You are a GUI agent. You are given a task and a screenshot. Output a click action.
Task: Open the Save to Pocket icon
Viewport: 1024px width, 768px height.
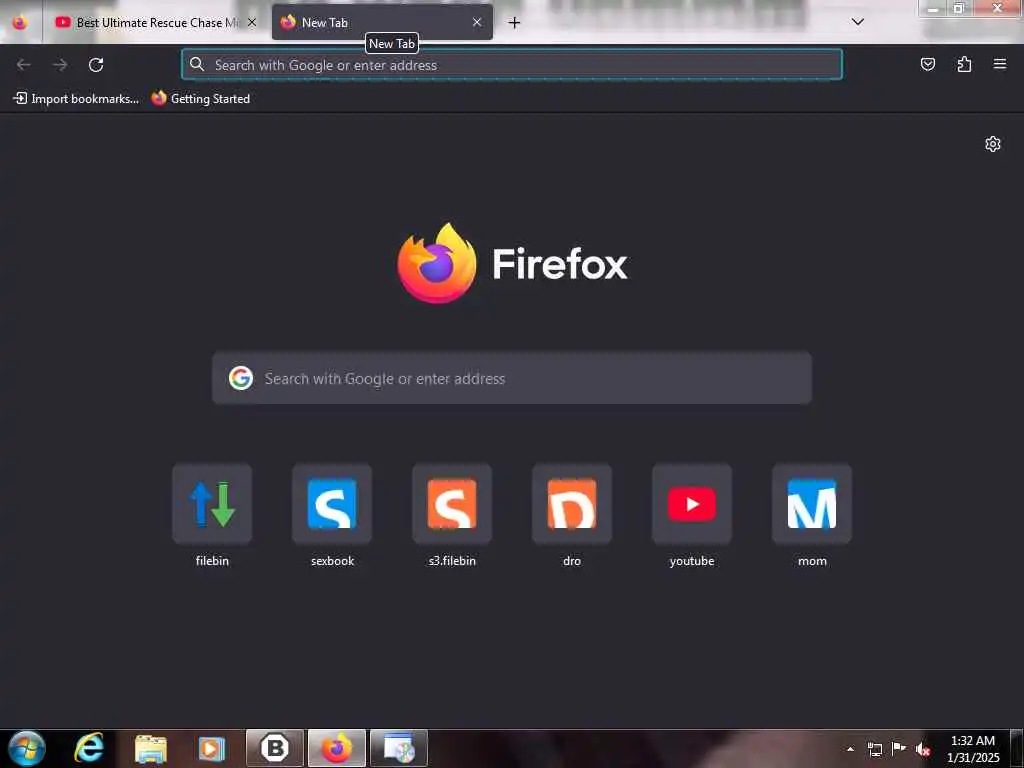(927, 64)
